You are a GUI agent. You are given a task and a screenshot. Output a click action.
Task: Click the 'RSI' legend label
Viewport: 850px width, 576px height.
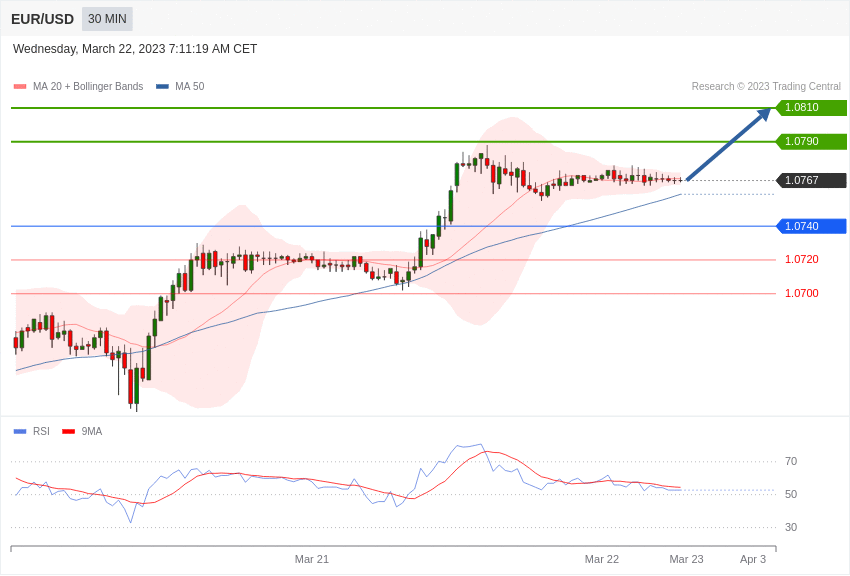coord(41,431)
